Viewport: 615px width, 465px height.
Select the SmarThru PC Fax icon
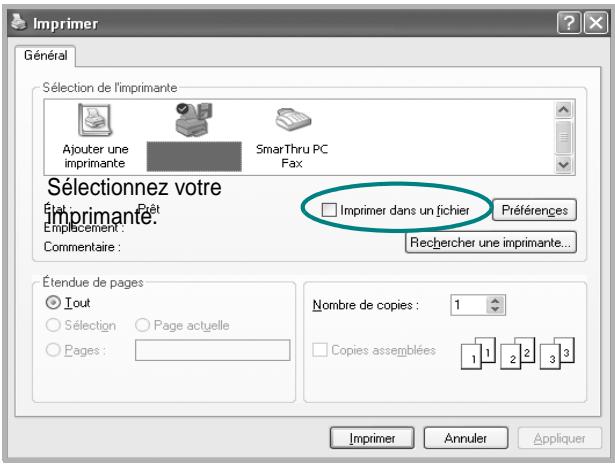click(x=293, y=120)
